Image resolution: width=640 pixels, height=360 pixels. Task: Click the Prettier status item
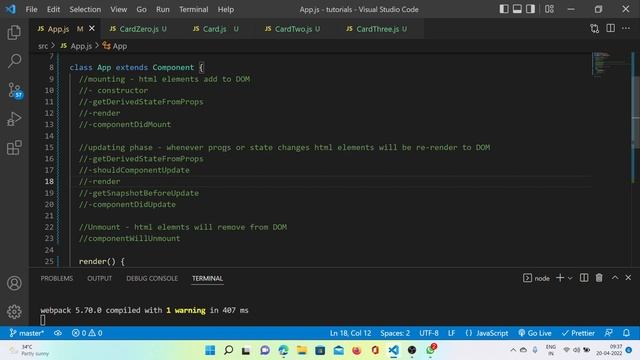coord(578,333)
